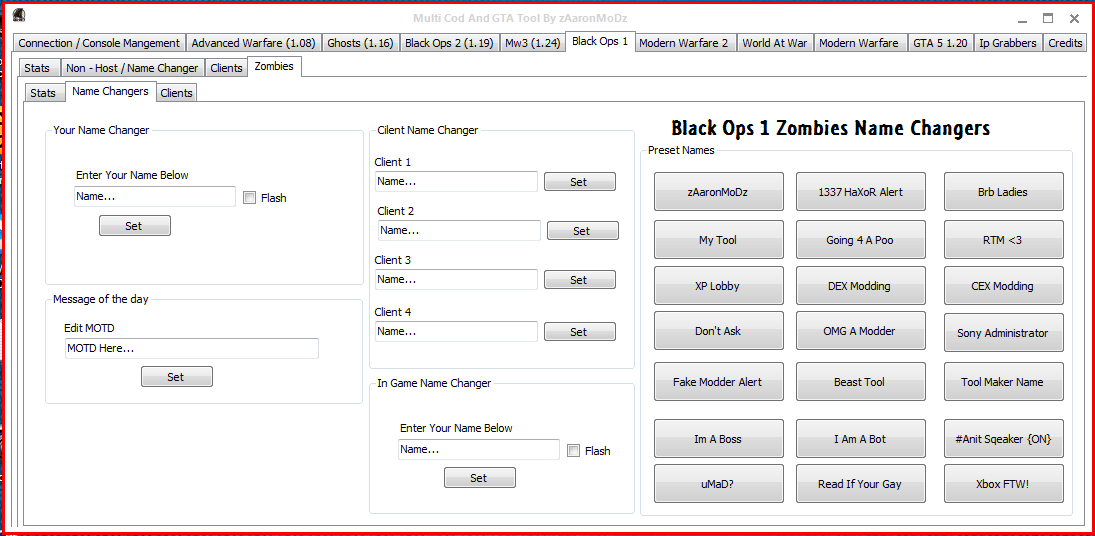1095x536 pixels.
Task: Pick the DEX Modding preset
Action: point(860,285)
